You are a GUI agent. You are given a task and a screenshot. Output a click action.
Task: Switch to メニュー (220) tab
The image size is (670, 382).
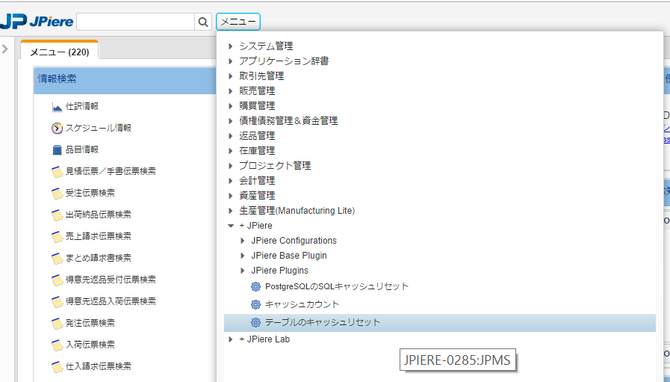click(x=59, y=52)
